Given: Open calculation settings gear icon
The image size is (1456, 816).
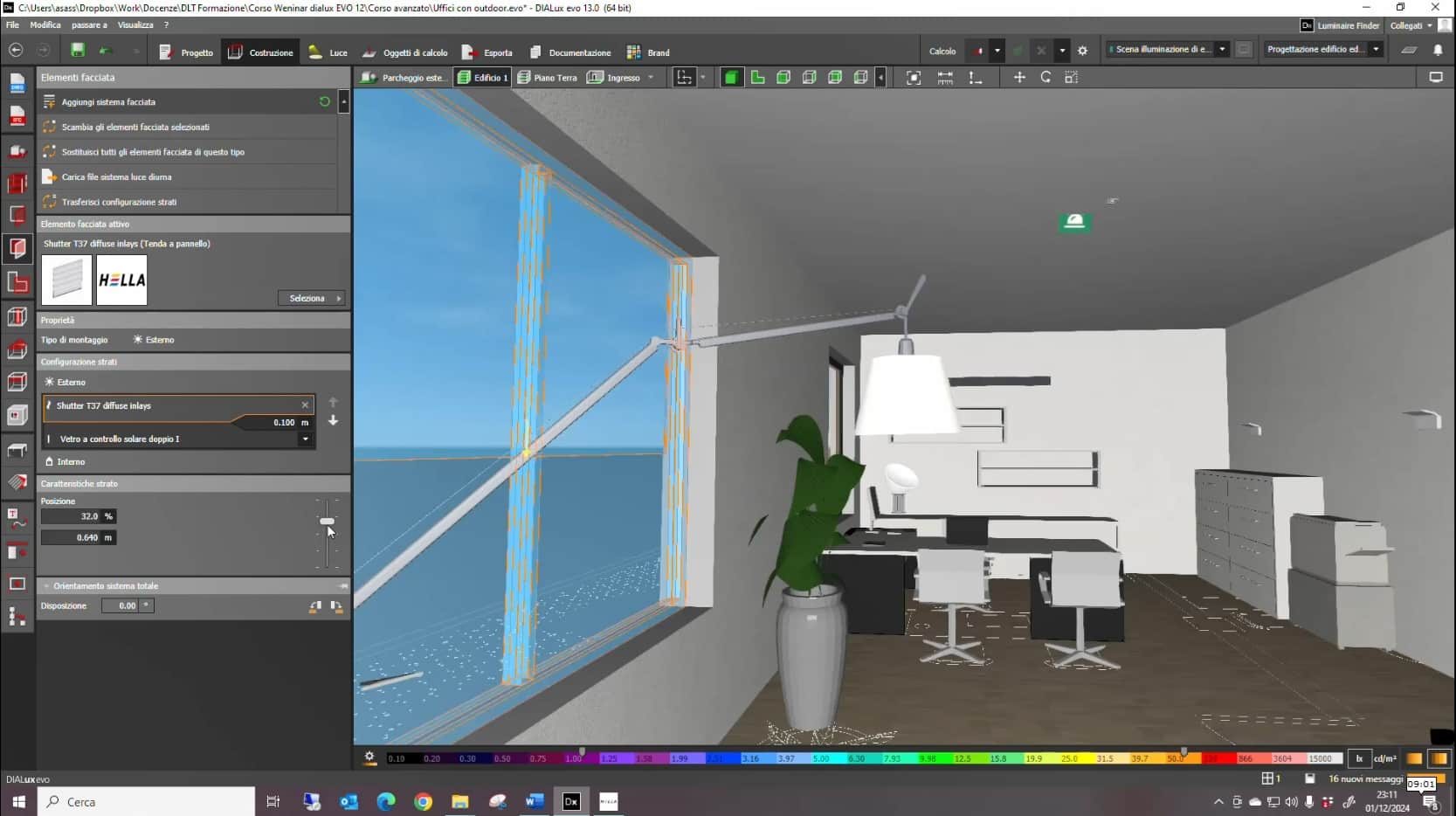Looking at the screenshot, I should tap(1083, 51).
